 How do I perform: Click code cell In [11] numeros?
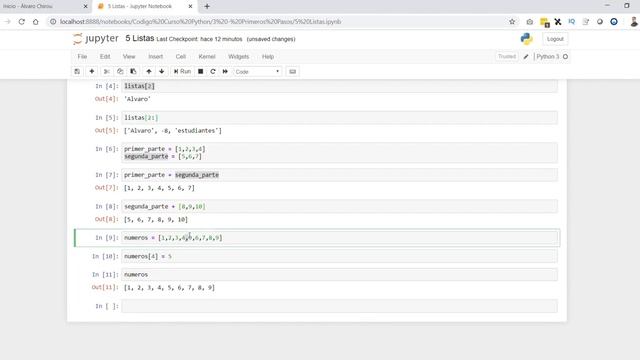coord(340,275)
